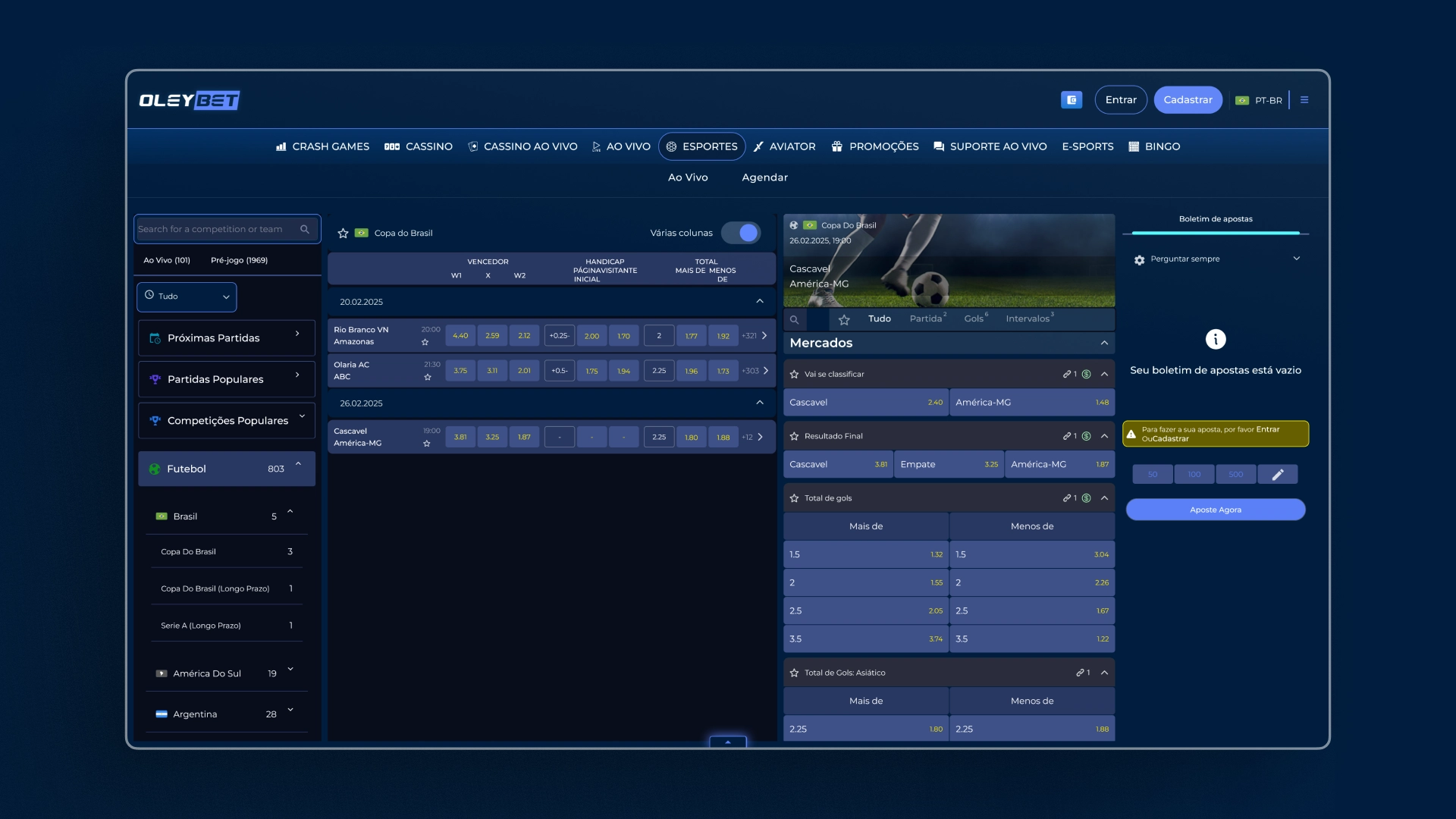Click the competition search input field
The image size is (1456, 819).
(x=227, y=229)
